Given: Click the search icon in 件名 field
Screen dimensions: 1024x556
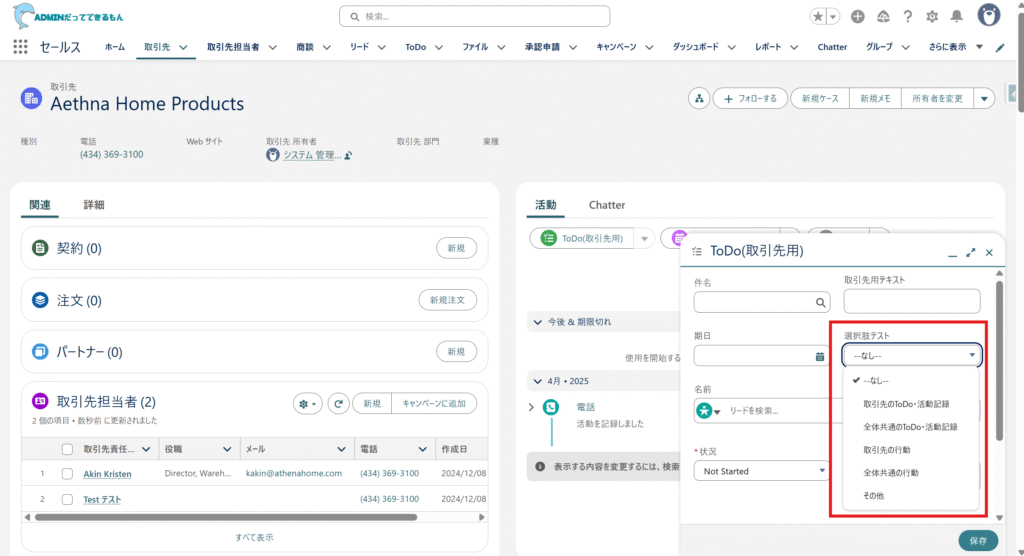Looking at the screenshot, I should click(820, 303).
